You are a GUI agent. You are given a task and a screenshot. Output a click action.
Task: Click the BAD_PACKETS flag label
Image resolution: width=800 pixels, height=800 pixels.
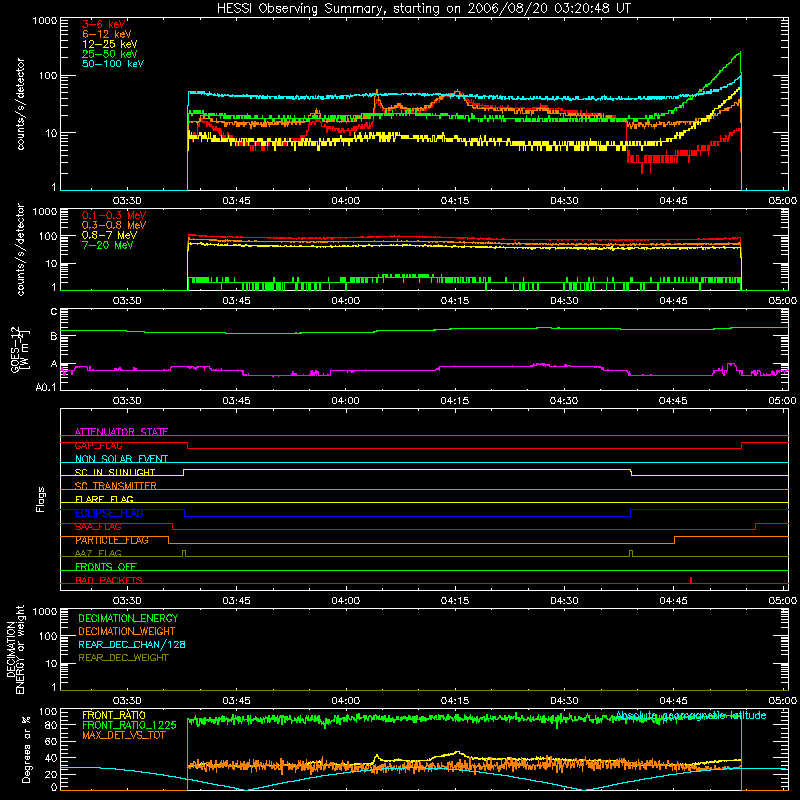[109, 580]
